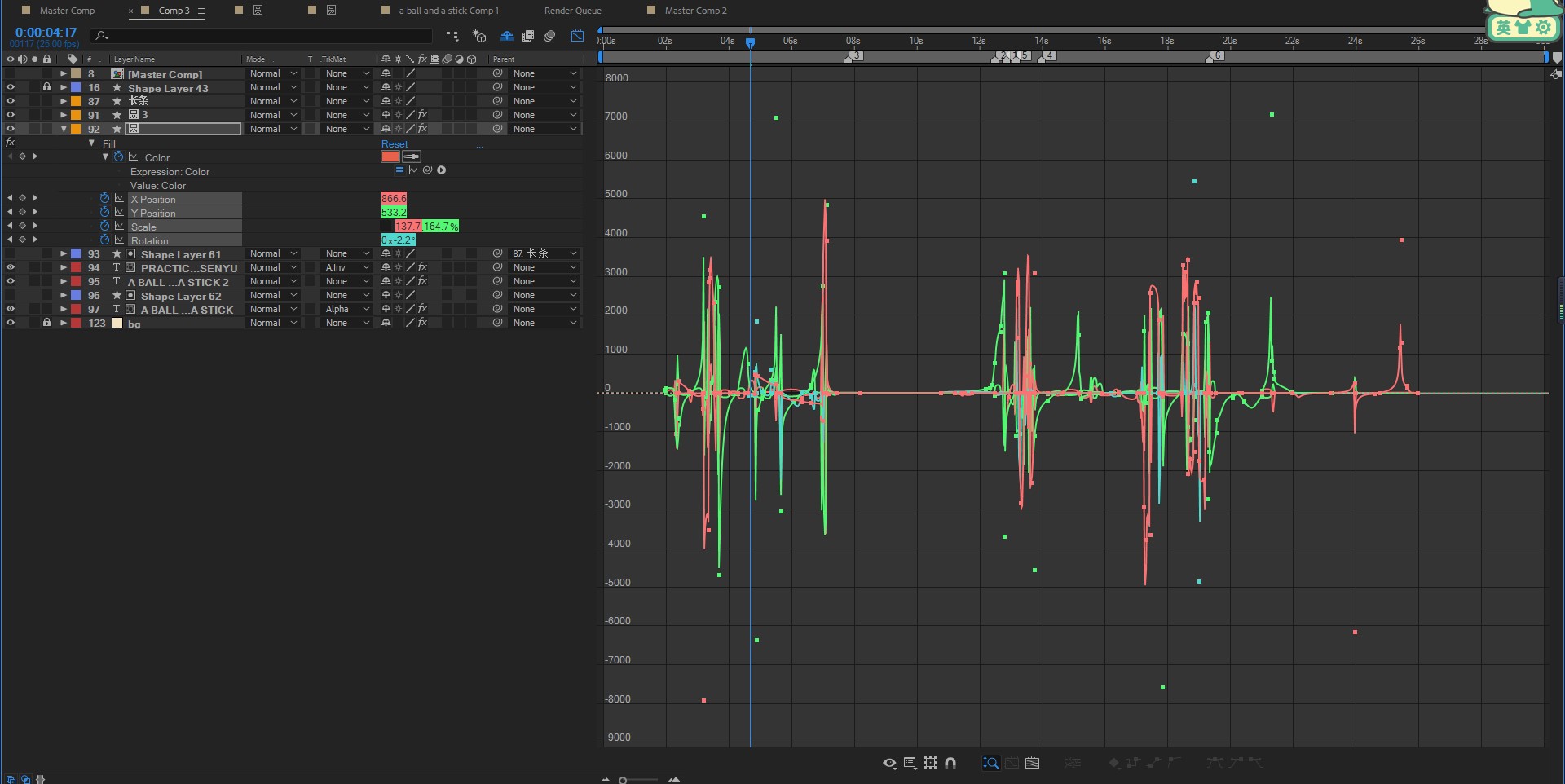Click Rotation value 0x-2.2°
Viewport: 1565px width, 784px height.
[x=399, y=240]
